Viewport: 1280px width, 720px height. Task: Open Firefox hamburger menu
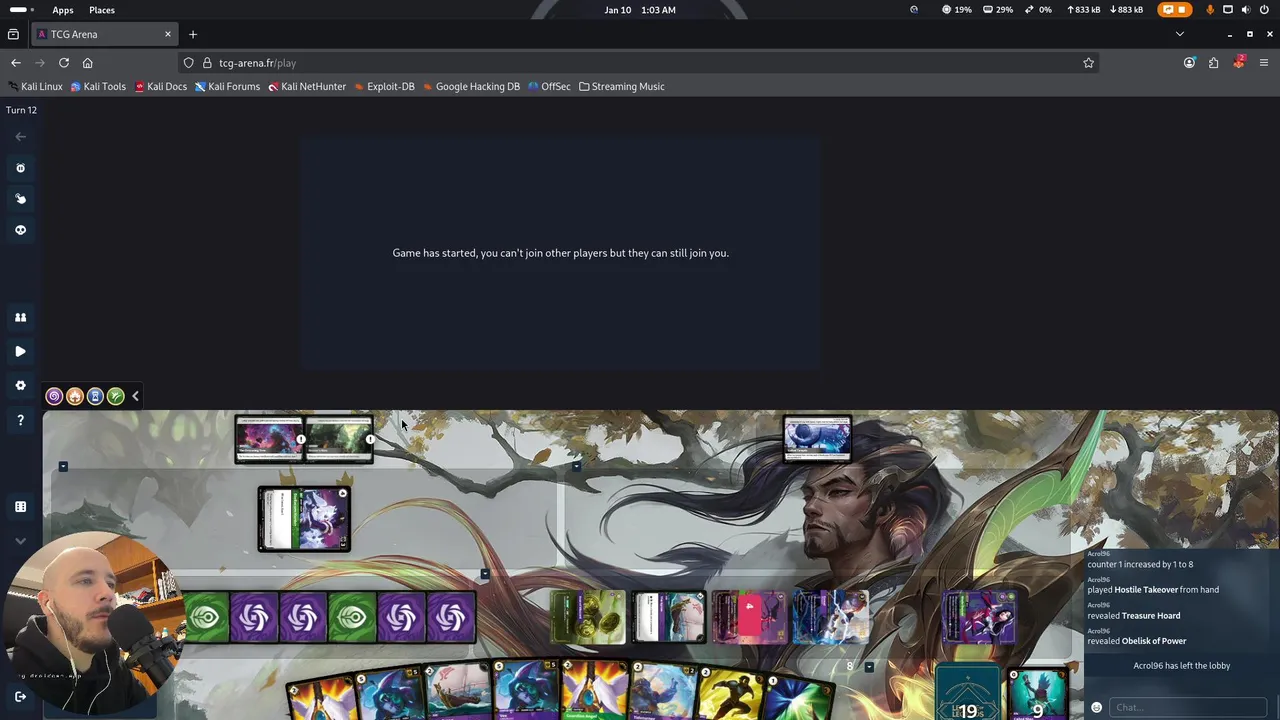1264,63
